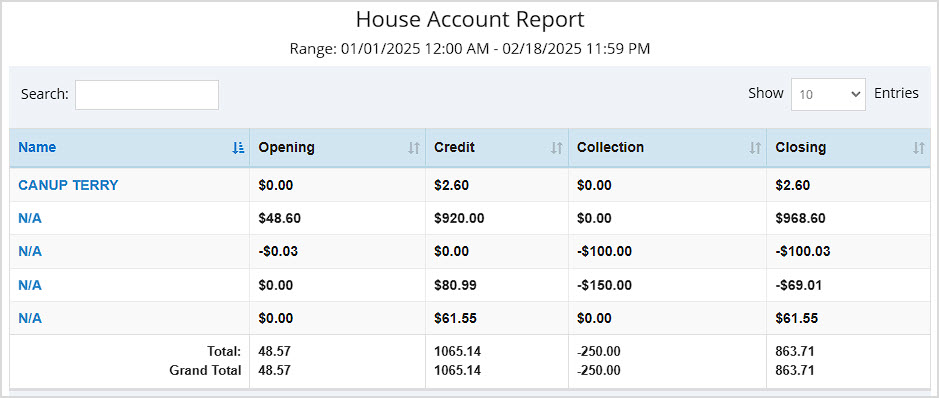Focus the Search input field
939x398 pixels.
point(147,95)
